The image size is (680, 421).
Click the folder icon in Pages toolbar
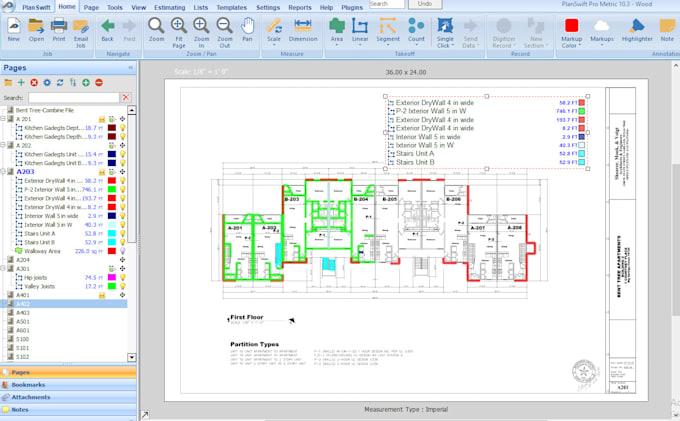click(8, 82)
